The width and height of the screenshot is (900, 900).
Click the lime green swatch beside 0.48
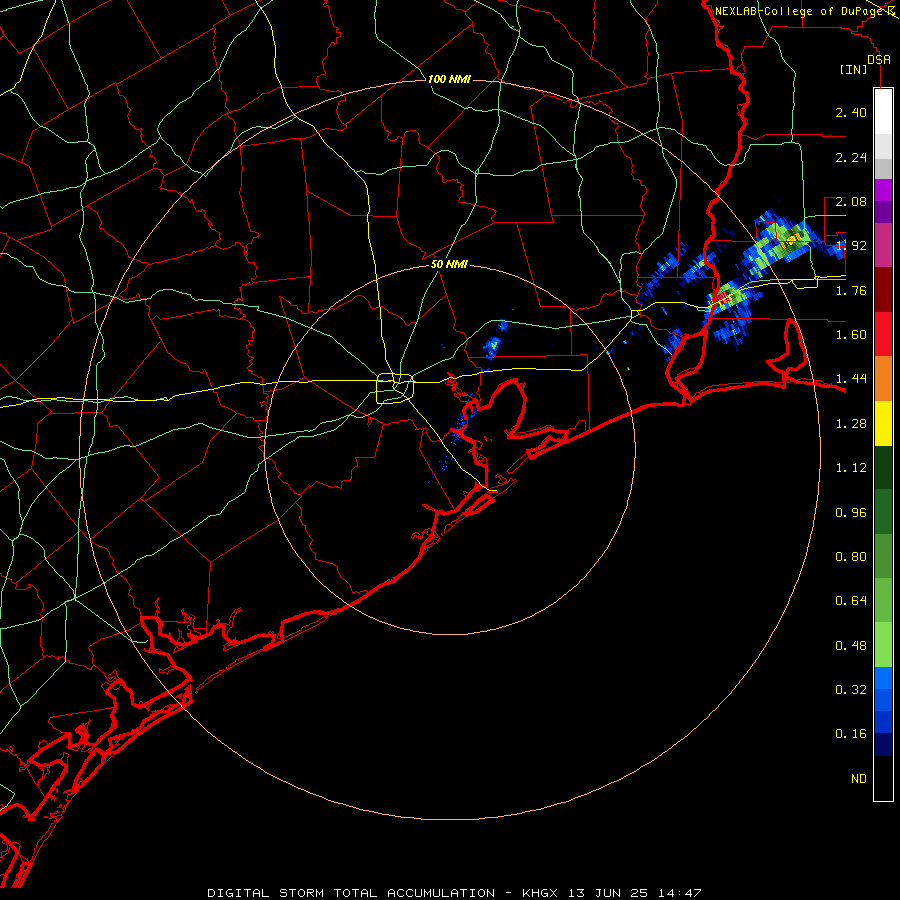tap(883, 645)
